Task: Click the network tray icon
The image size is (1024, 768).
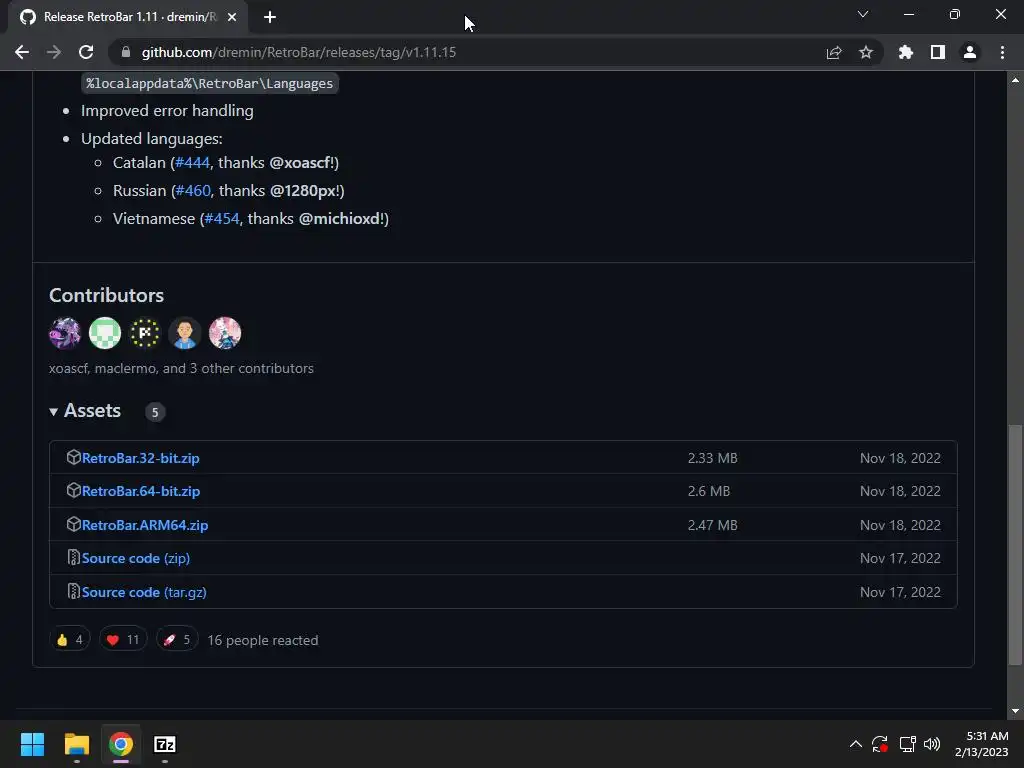Action: pos(907,744)
